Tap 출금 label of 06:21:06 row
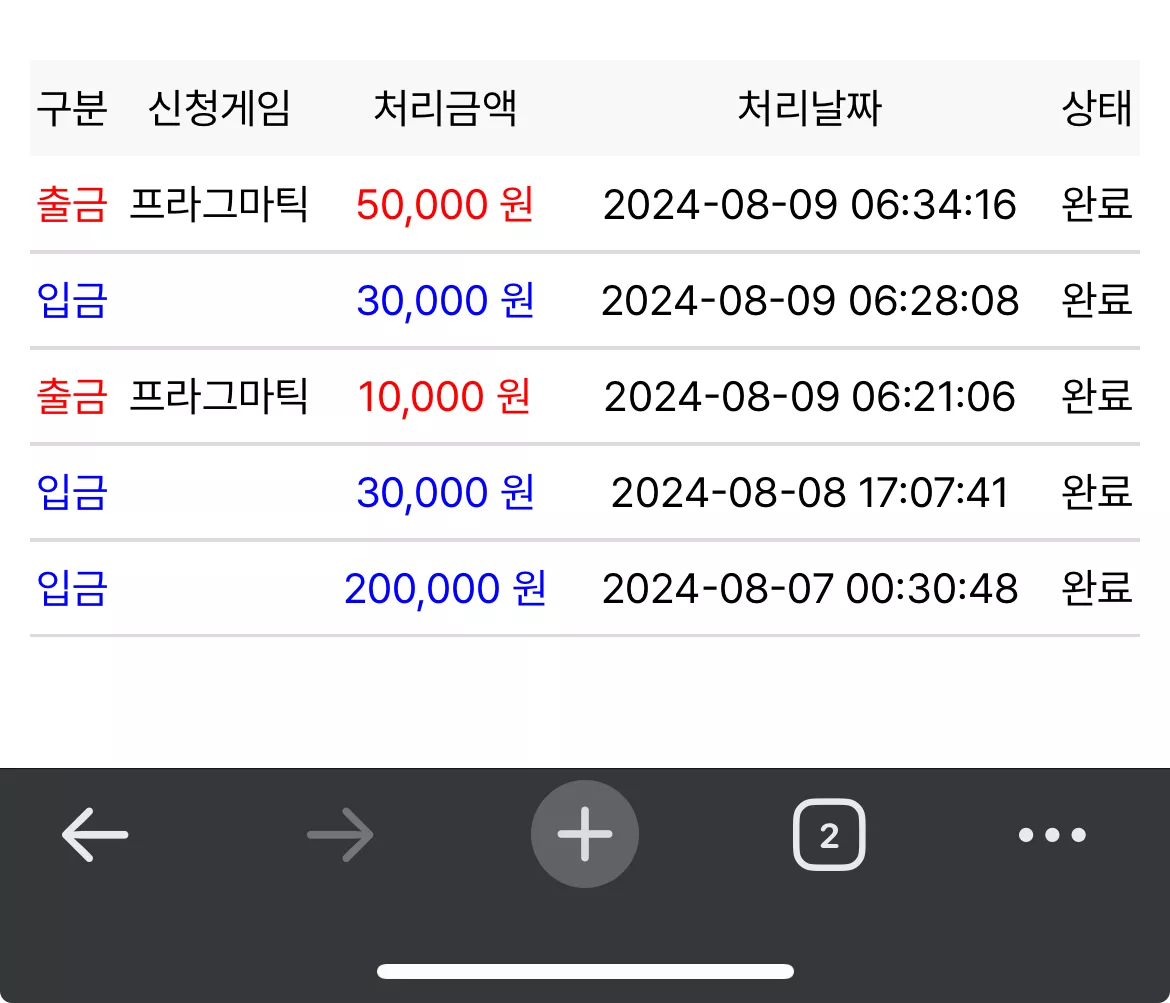 72,396
